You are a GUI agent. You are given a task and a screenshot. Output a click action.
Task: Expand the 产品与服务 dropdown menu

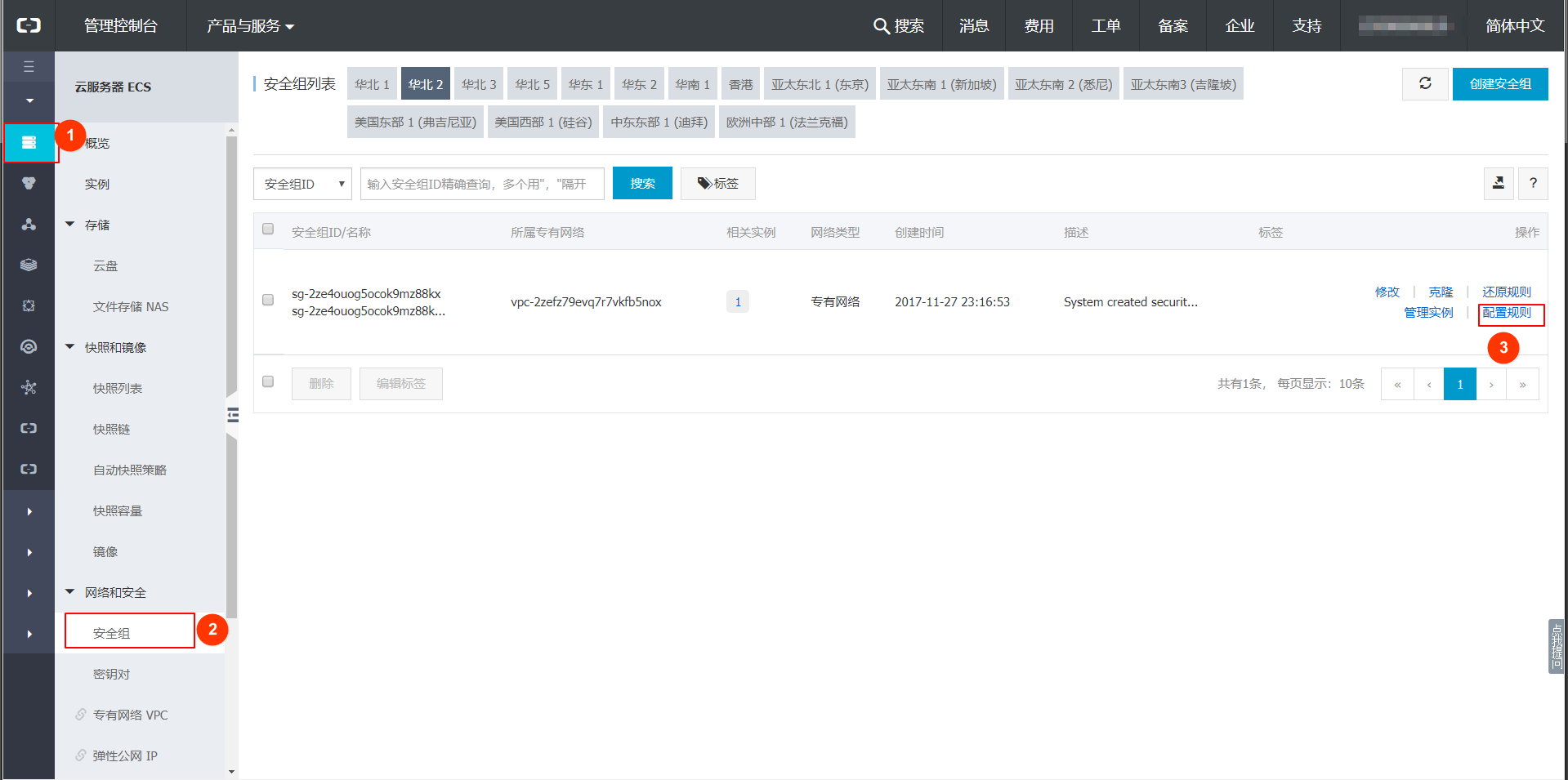tap(250, 26)
